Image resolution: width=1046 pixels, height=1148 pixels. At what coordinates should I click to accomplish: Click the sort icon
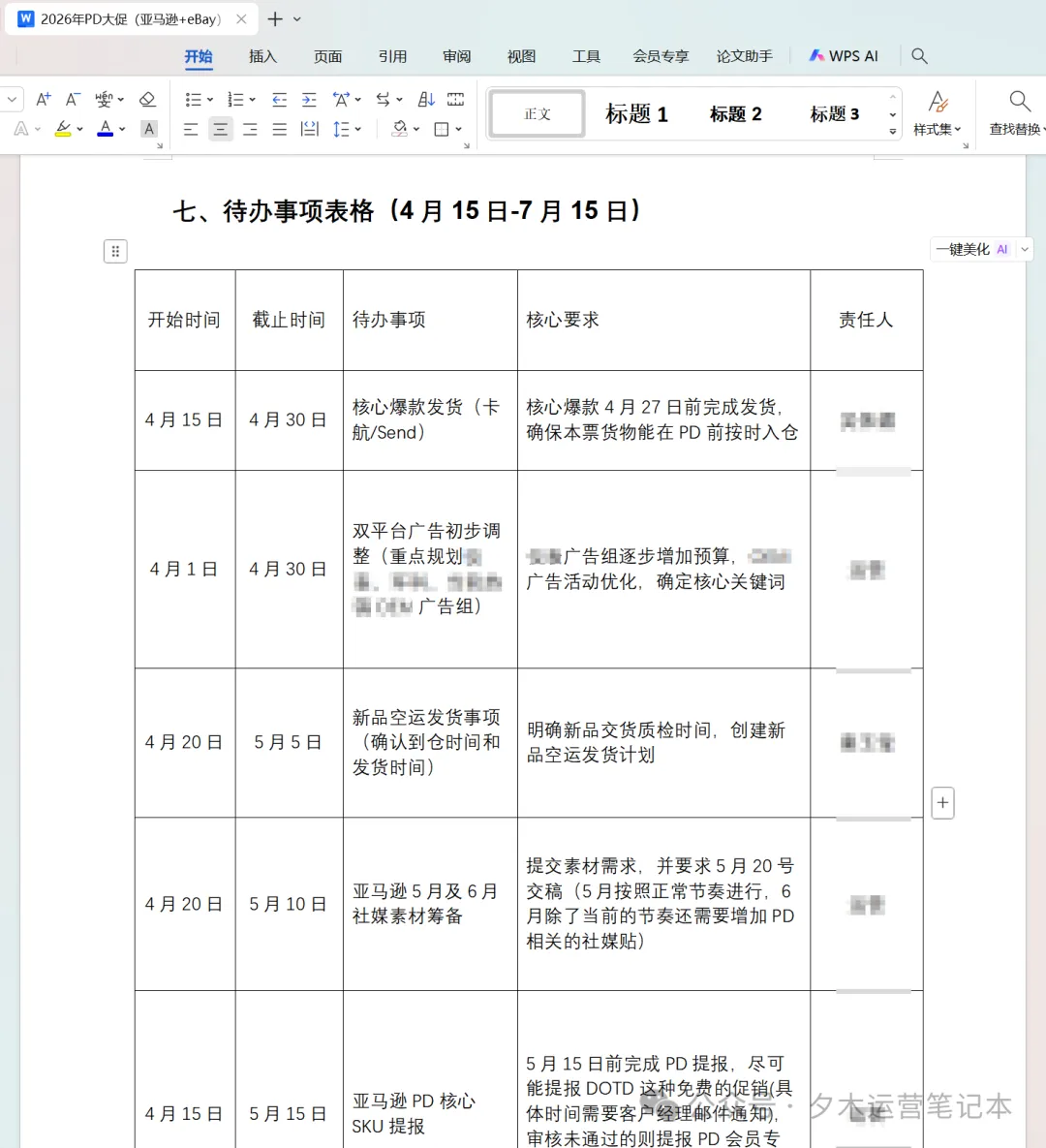(426, 99)
